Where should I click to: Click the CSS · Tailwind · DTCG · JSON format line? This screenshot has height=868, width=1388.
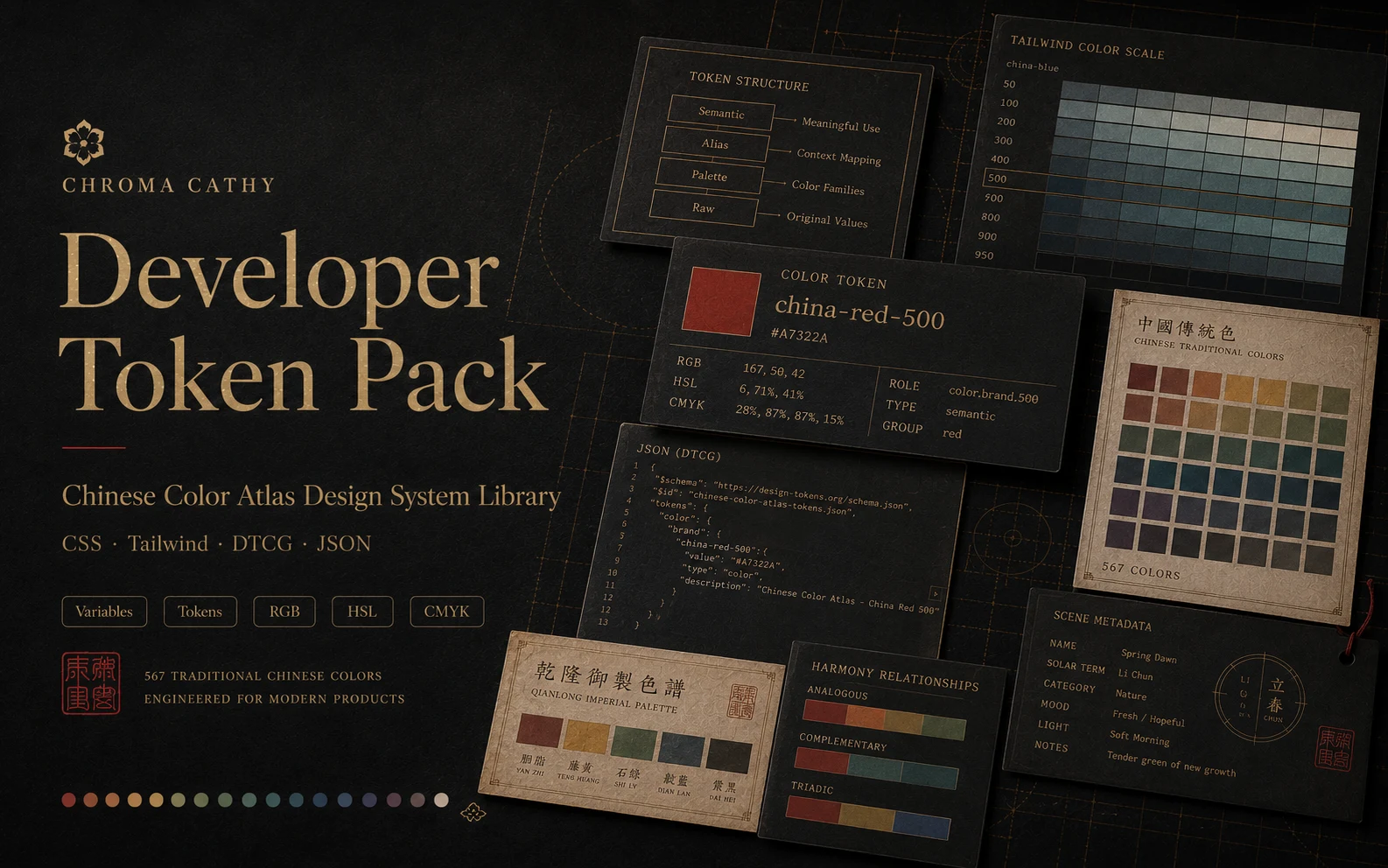[216, 543]
